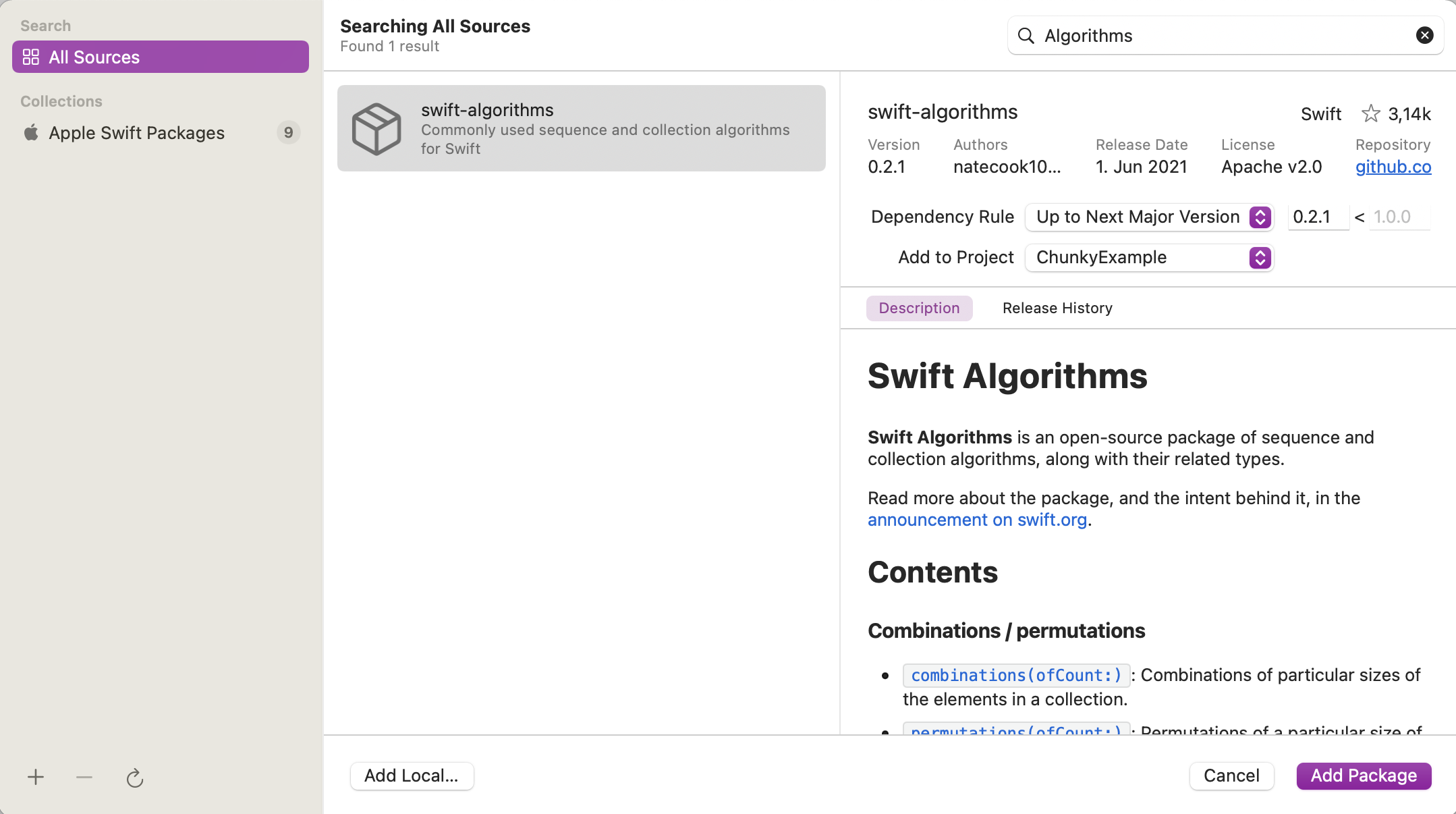Click the plus icon to add a collection
The image size is (1456, 814).
[36, 777]
